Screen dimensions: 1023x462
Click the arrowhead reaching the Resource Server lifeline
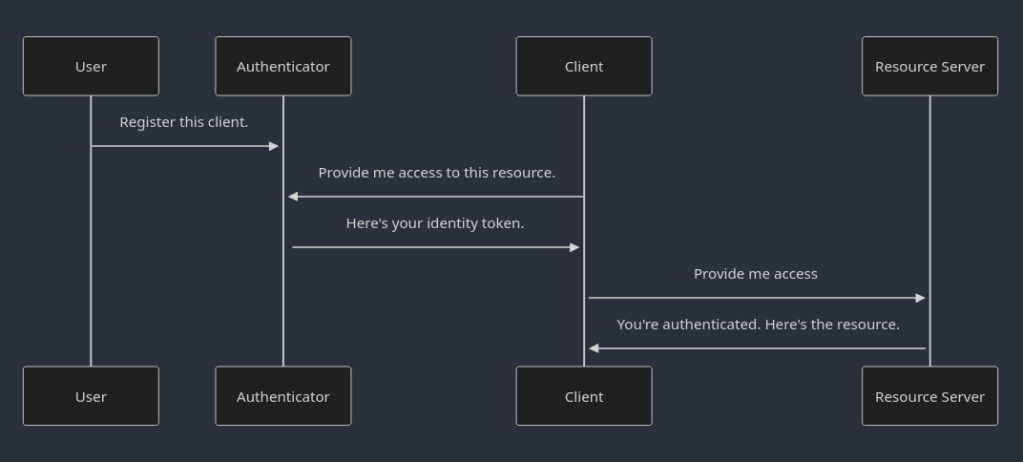(920, 298)
